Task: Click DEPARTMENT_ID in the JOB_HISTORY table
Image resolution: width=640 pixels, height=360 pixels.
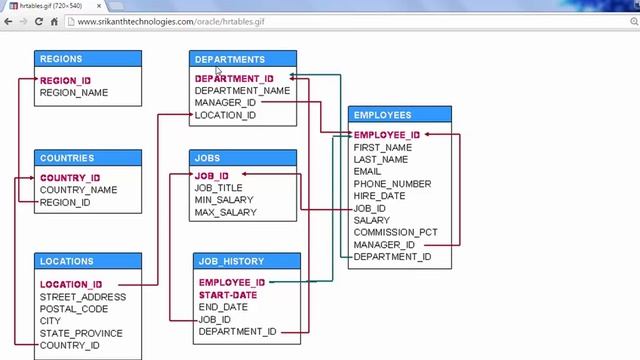Action: pos(238,331)
